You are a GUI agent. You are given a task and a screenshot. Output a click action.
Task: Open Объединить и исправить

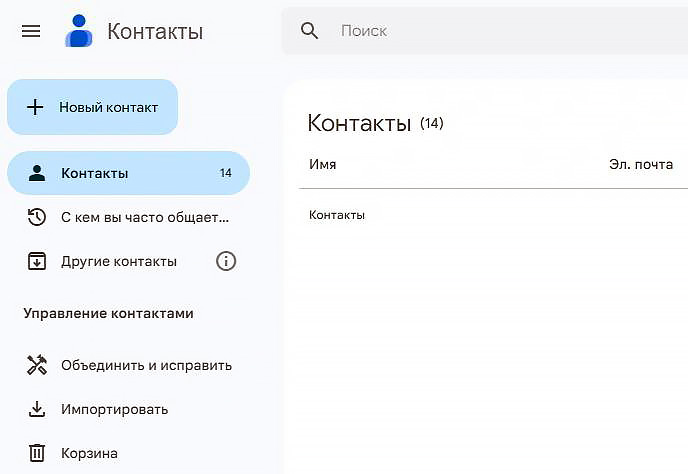point(129,365)
